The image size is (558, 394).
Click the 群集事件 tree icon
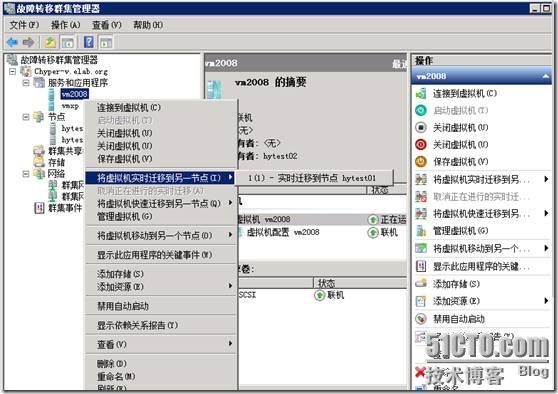(39, 208)
